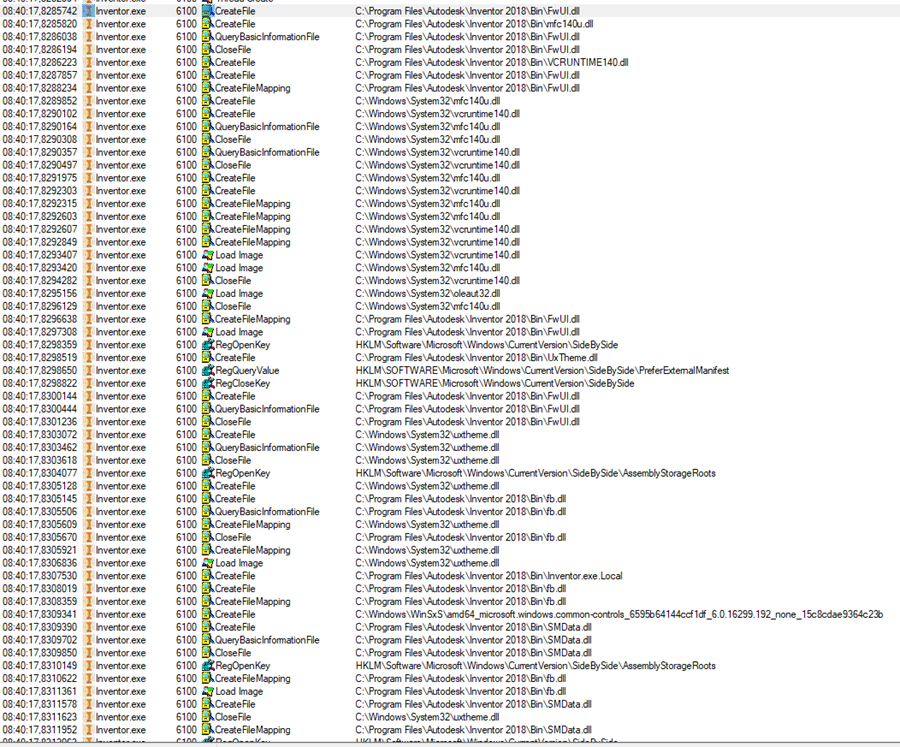Screen dimensions: 900x747
Task: Click the SMData.dll path at 08:40:17,8311578
Action: pos(474,704)
